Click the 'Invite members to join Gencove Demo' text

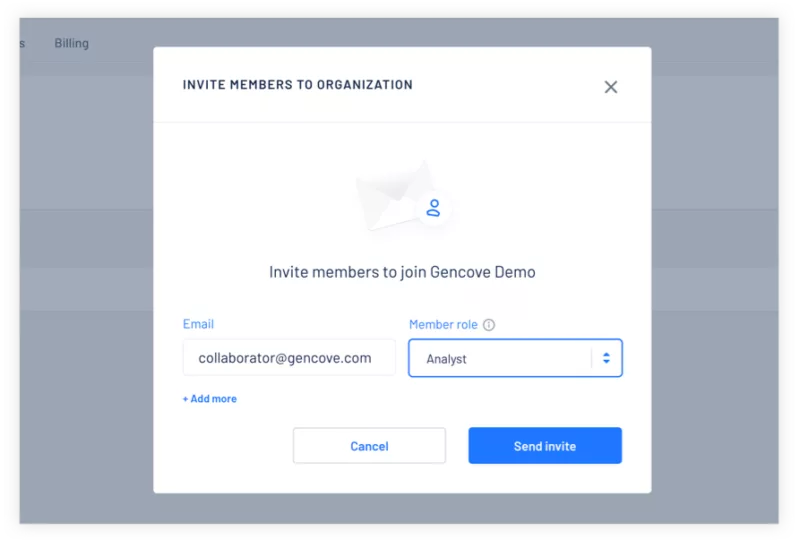tap(402, 272)
